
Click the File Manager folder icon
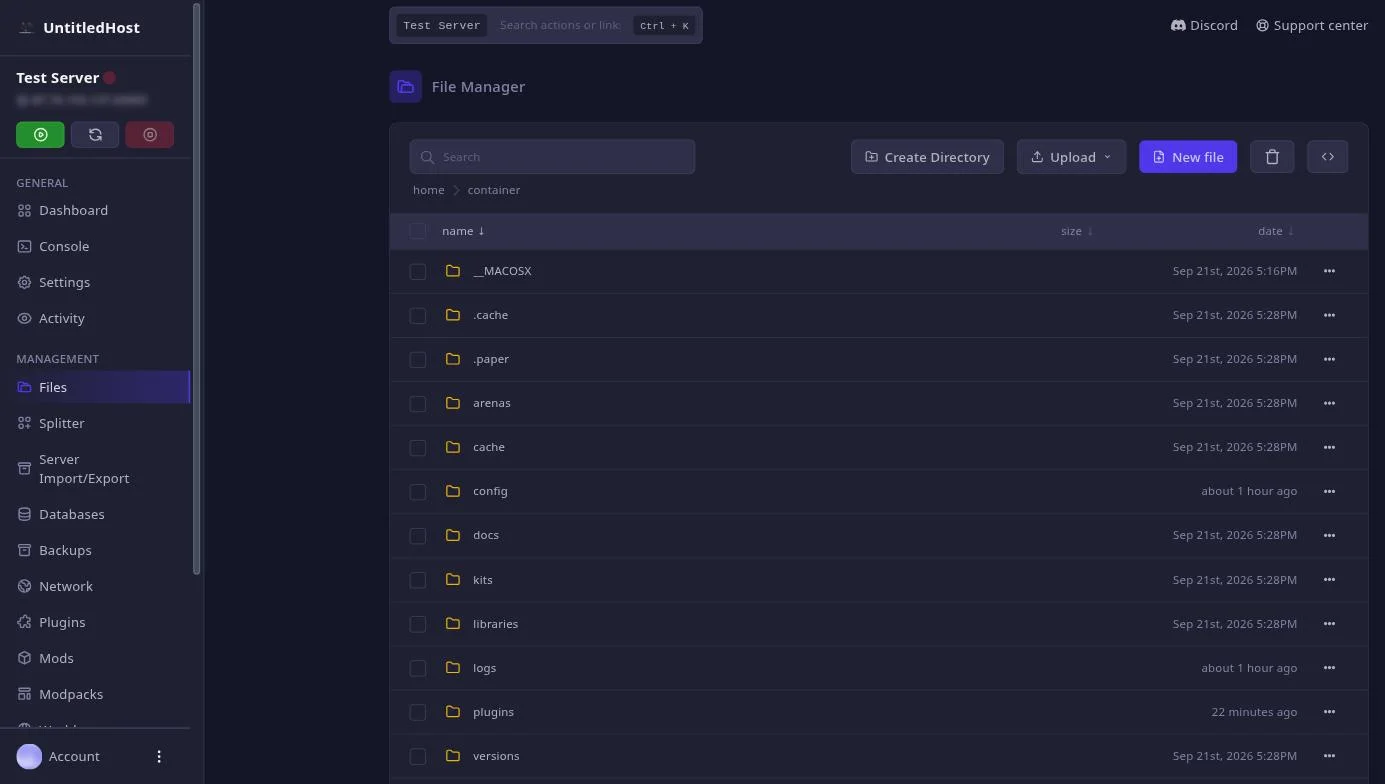coord(406,87)
